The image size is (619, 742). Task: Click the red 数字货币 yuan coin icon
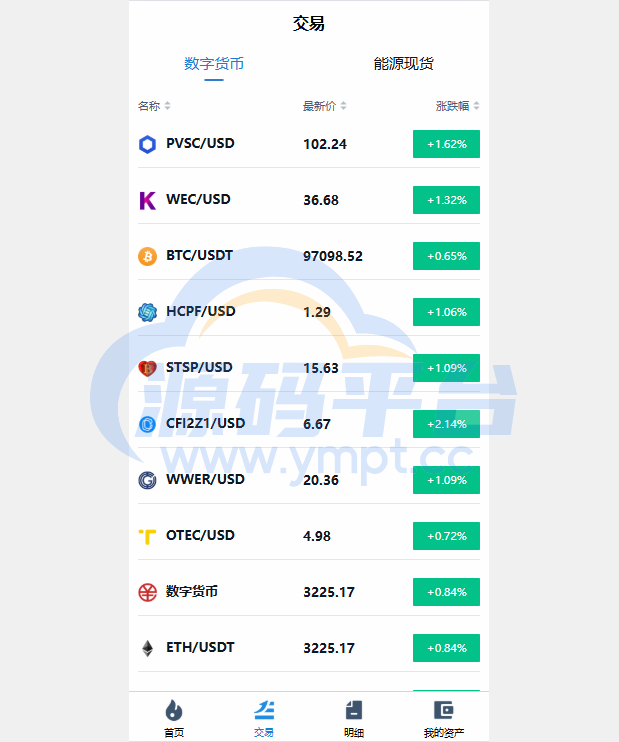147,592
